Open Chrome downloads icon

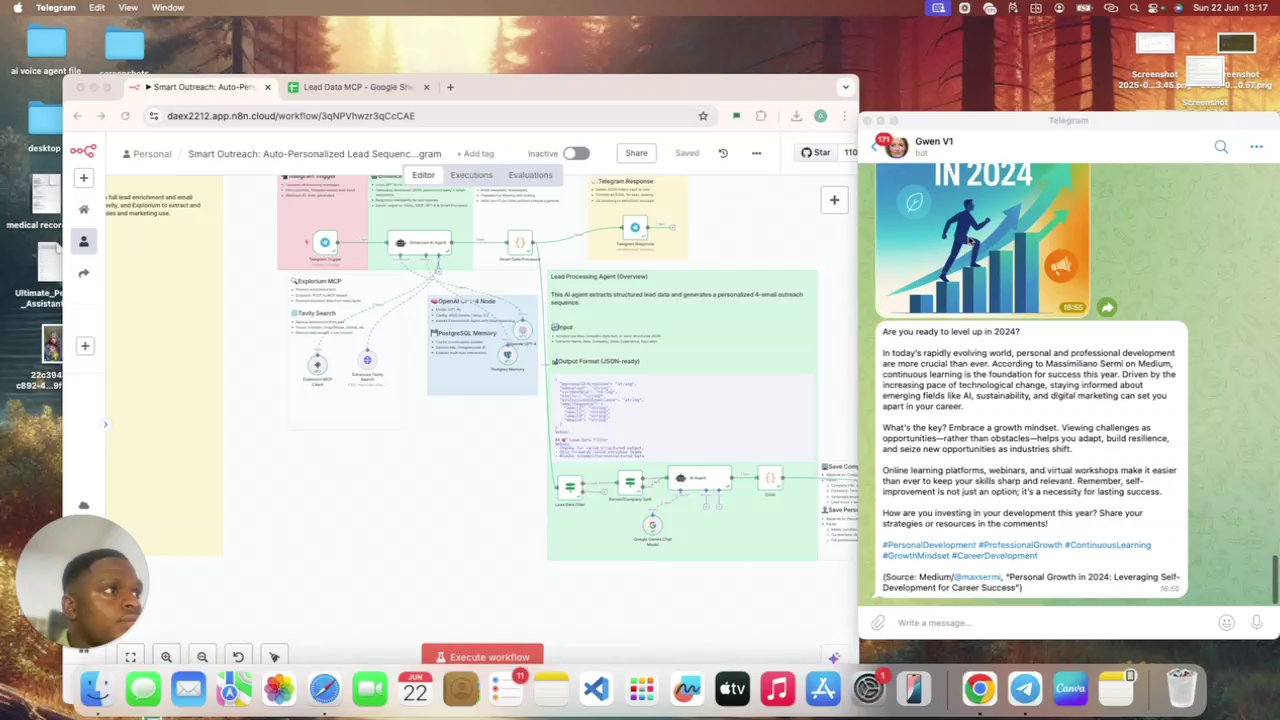pos(796,116)
